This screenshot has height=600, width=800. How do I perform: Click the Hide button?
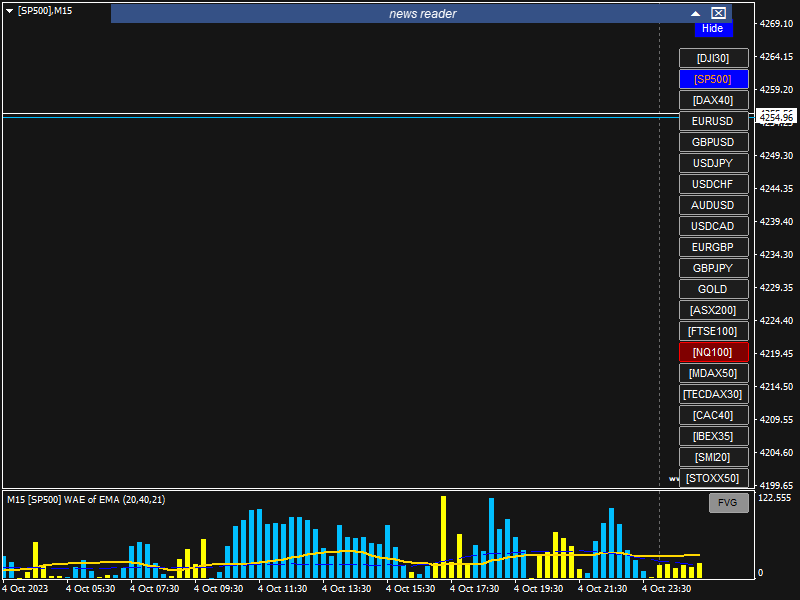[713, 29]
